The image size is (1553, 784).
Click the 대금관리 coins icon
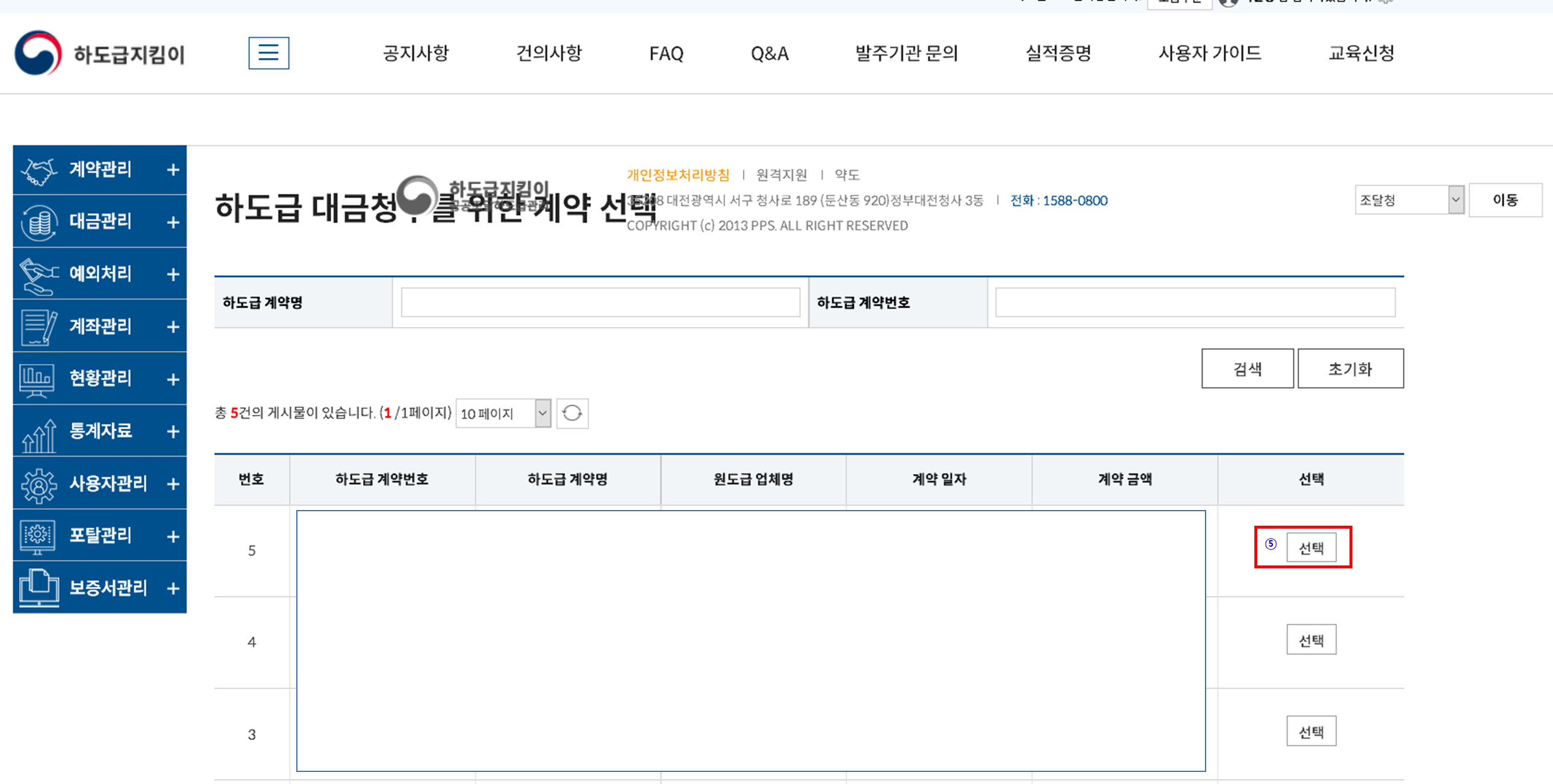pyautogui.click(x=39, y=222)
